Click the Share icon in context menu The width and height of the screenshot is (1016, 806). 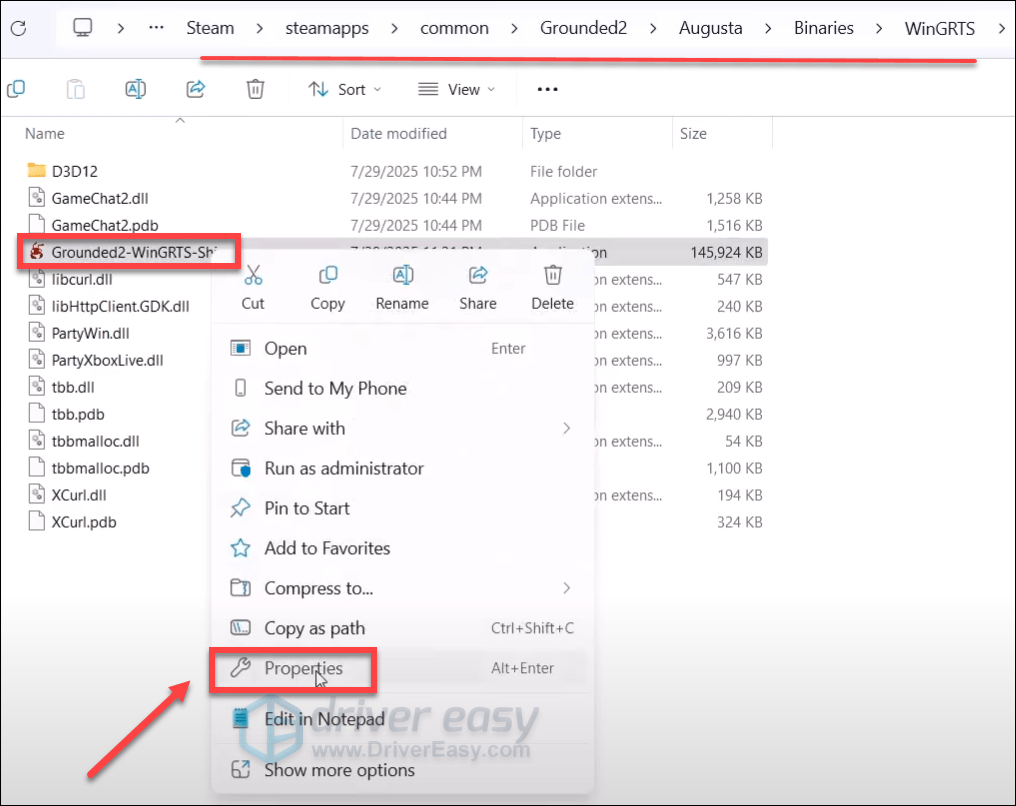click(x=478, y=275)
